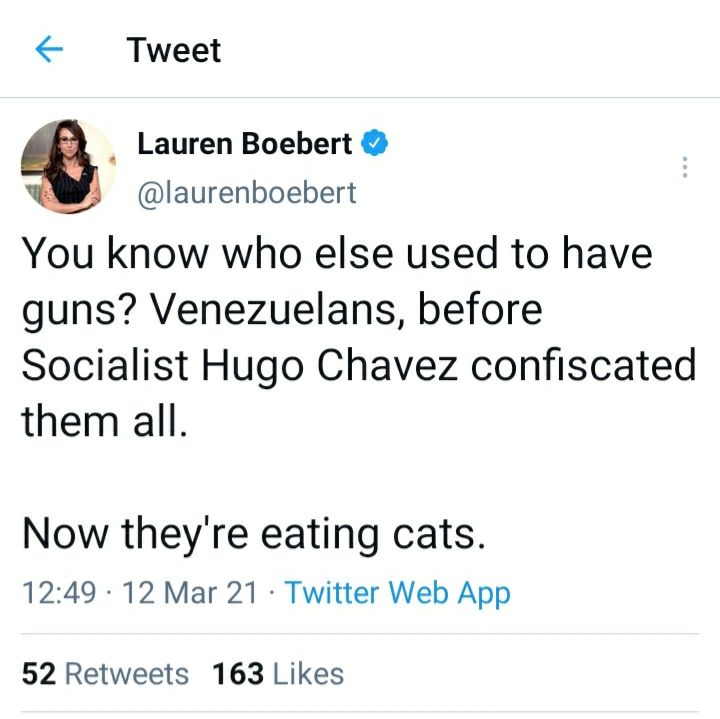
Task: Tap the back arrow
Action: click(49, 49)
